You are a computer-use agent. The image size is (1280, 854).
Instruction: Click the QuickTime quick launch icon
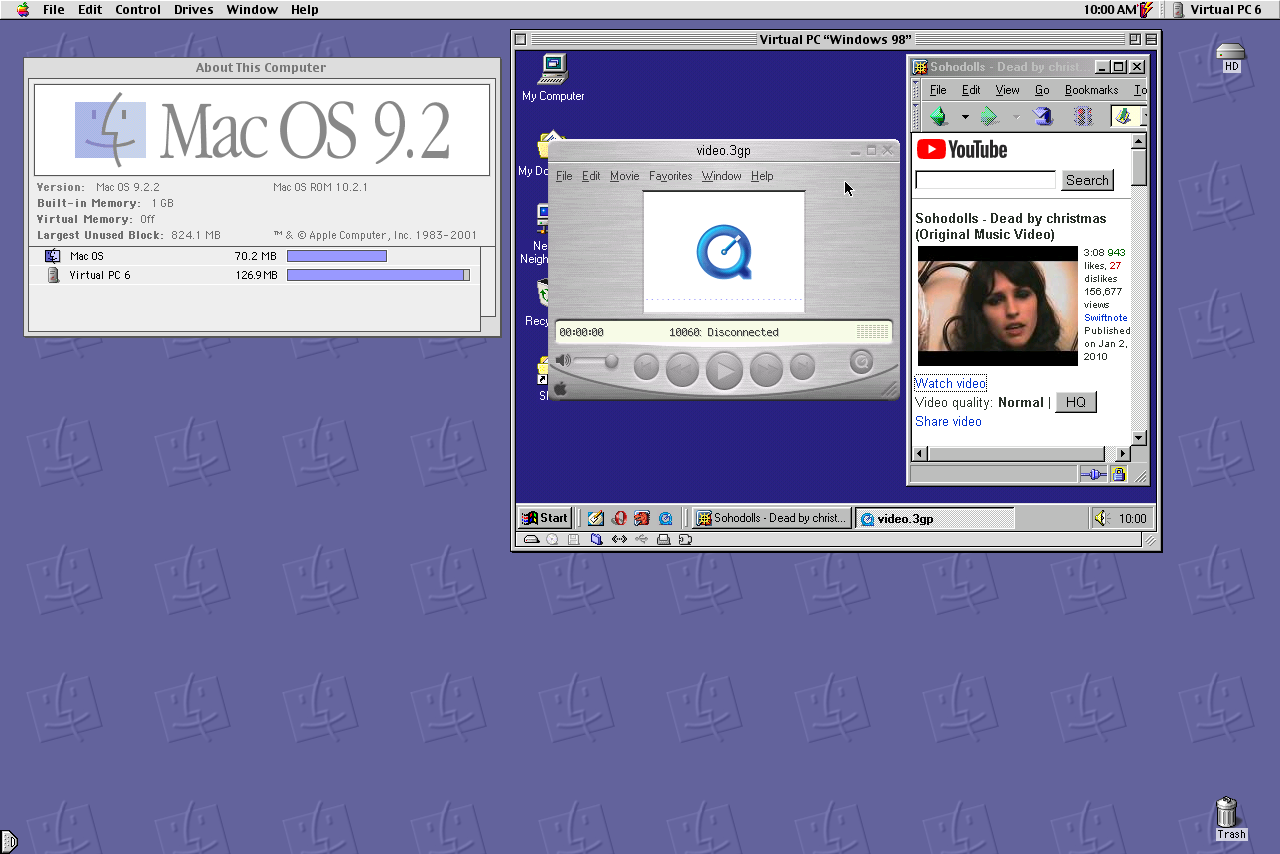pos(666,518)
